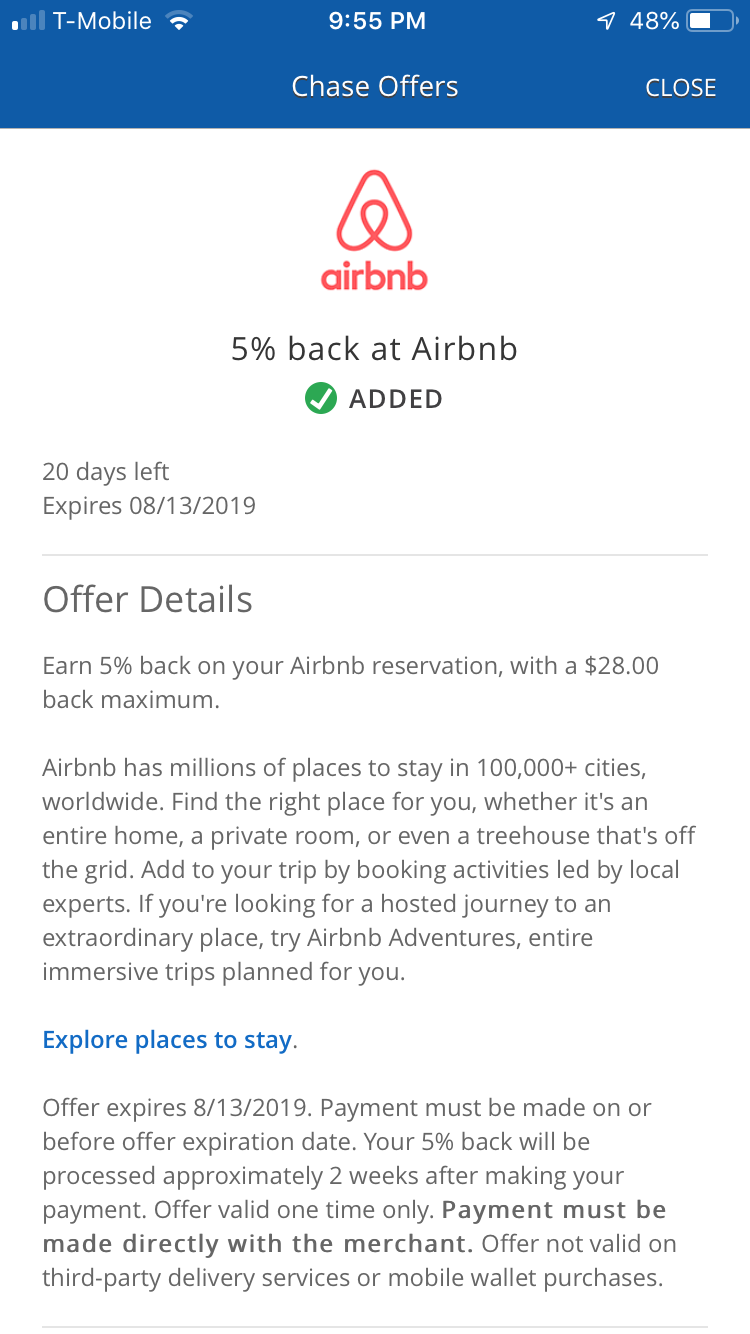Tap the 20 days left text

click(x=106, y=471)
